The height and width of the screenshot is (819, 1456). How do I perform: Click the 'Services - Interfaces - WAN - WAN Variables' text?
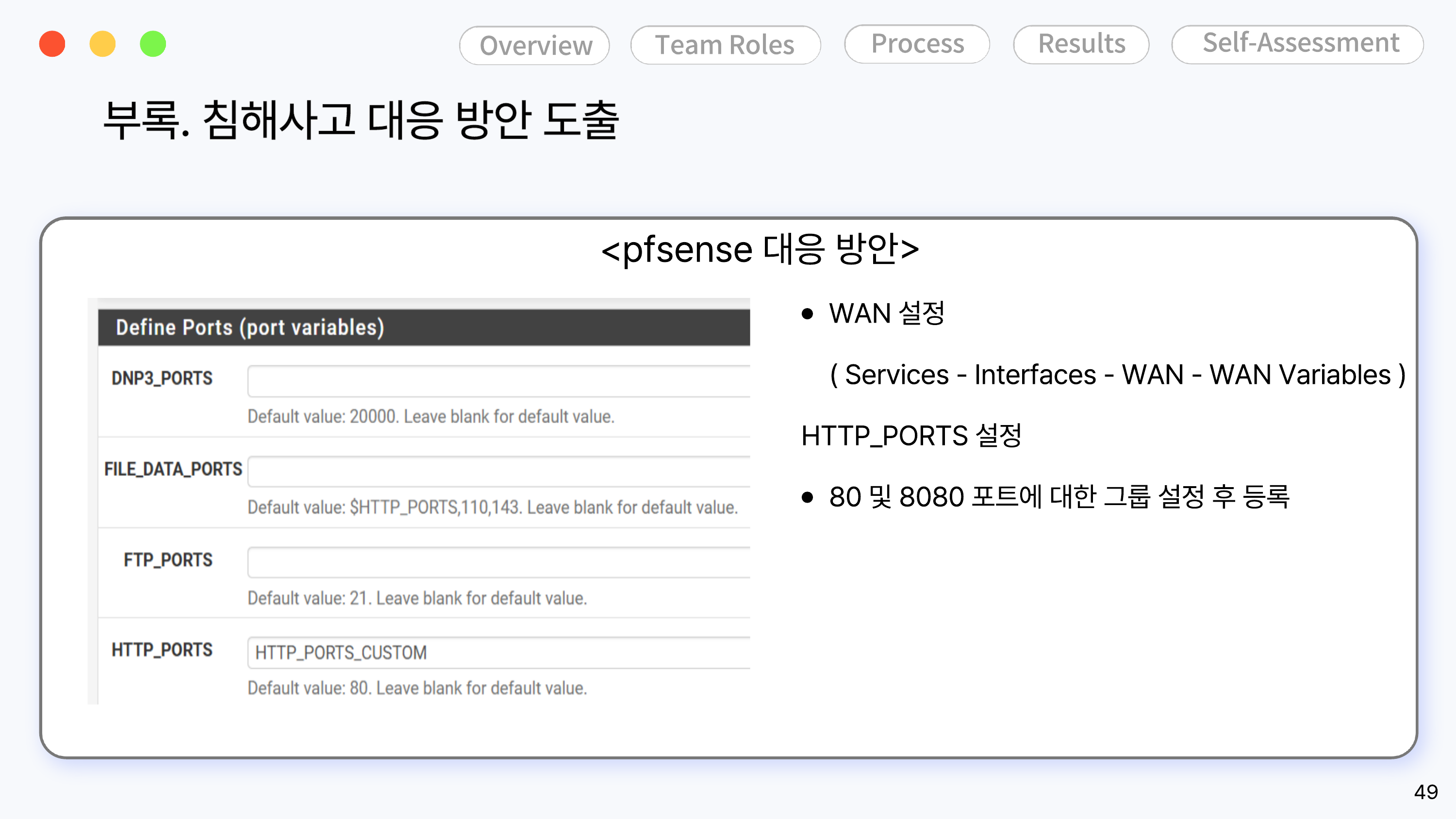coord(1117,375)
